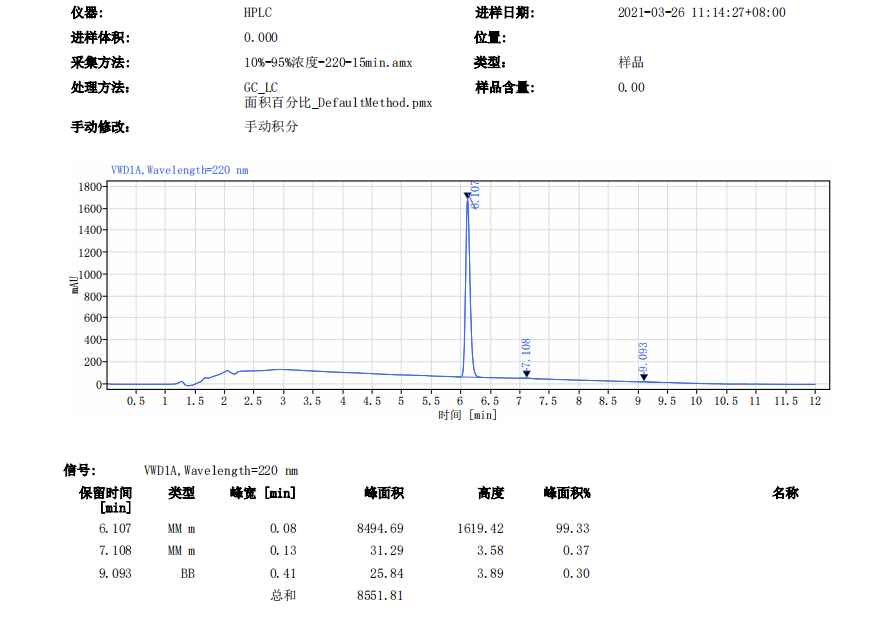
Task: Select the 99.33 area percent cell
Action: 573,528
